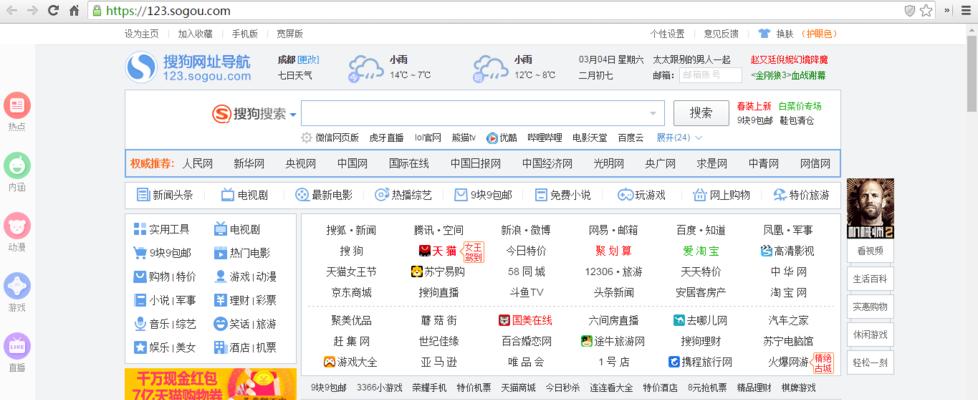978x400 pixels.
Task: Click the 千万现金红包 banner
Action: click(211, 384)
